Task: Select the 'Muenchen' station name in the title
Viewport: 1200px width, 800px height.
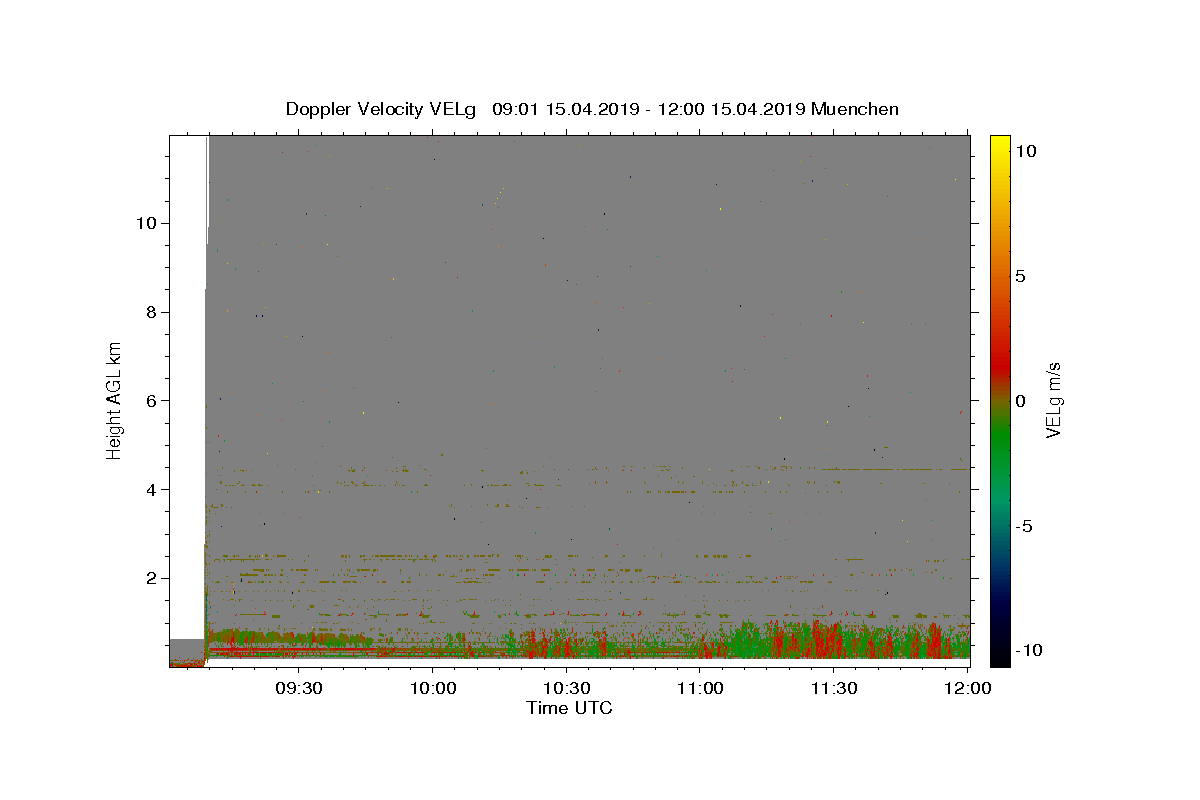Action: [x=855, y=109]
